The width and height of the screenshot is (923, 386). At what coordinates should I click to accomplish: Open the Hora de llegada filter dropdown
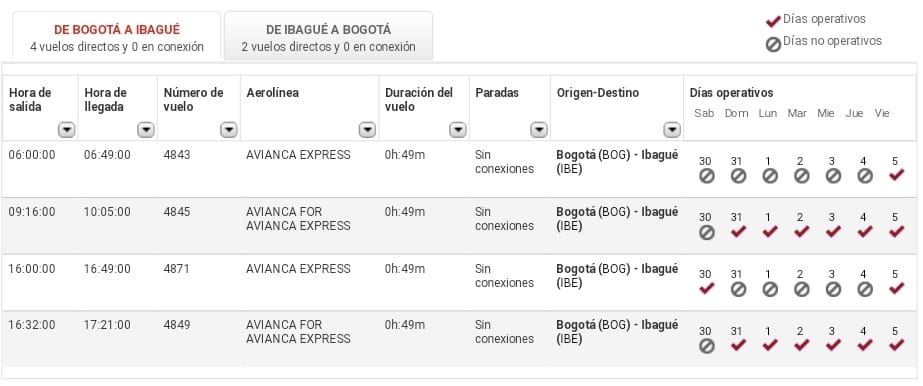click(146, 131)
